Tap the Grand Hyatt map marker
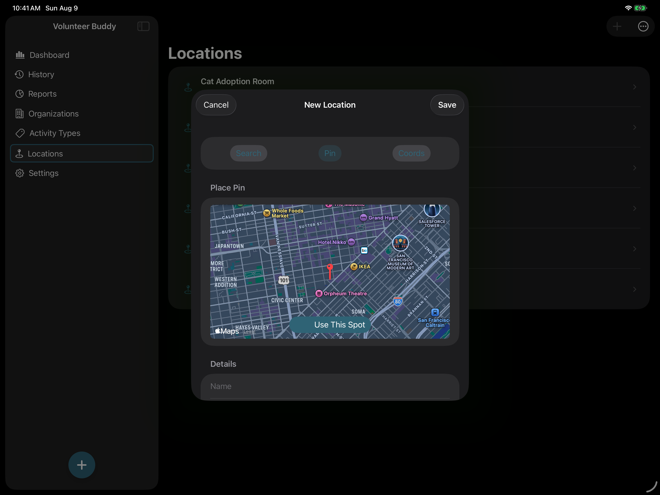The height and width of the screenshot is (495, 660). 364,218
